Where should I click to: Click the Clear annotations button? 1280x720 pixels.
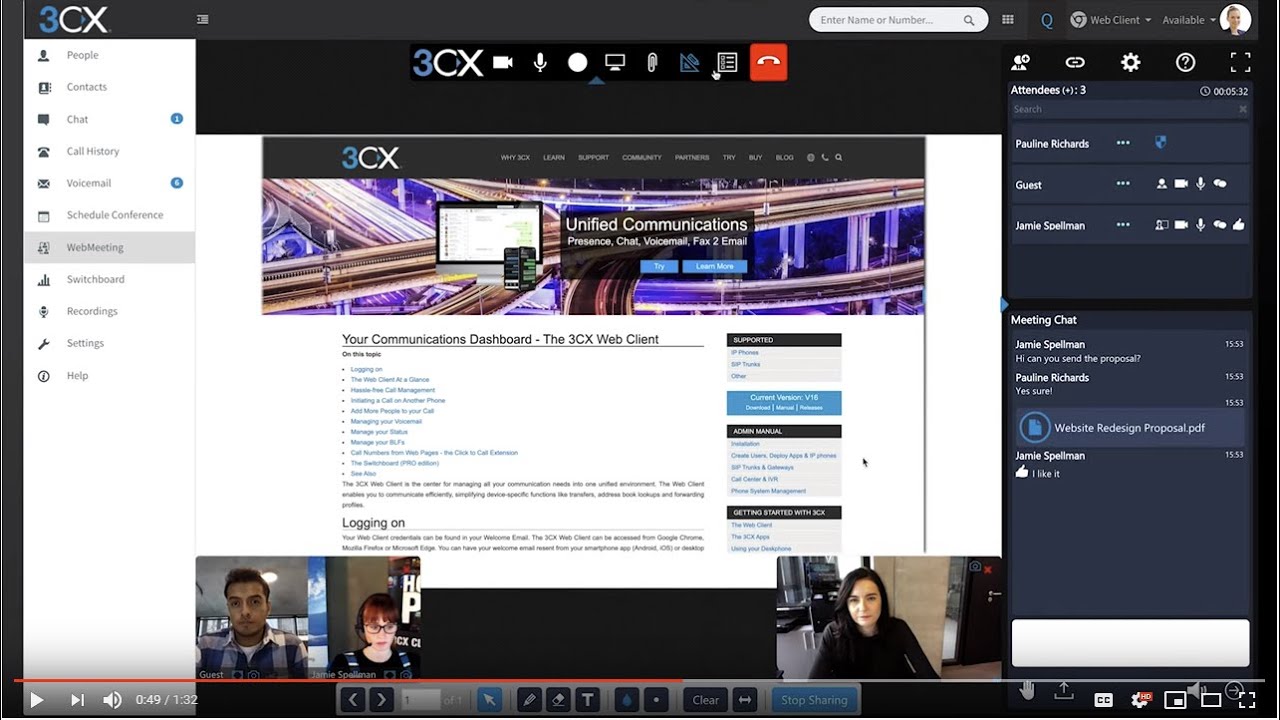pyautogui.click(x=706, y=700)
